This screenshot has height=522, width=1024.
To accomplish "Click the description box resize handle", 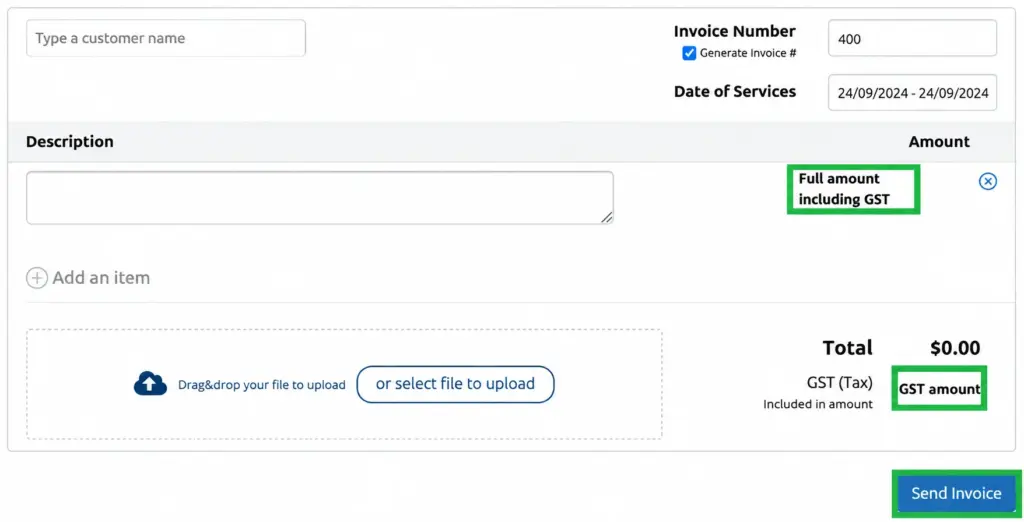I will tap(607, 218).
